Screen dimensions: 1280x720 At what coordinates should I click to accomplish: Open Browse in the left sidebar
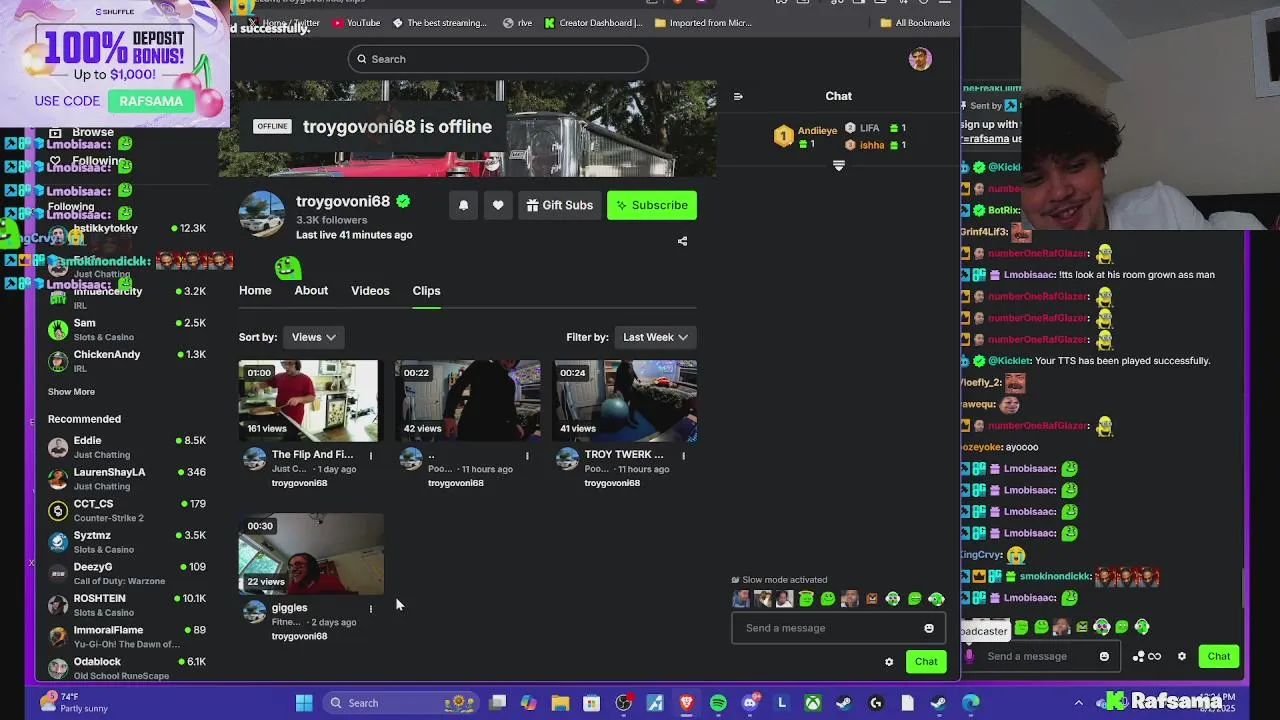click(x=82, y=132)
